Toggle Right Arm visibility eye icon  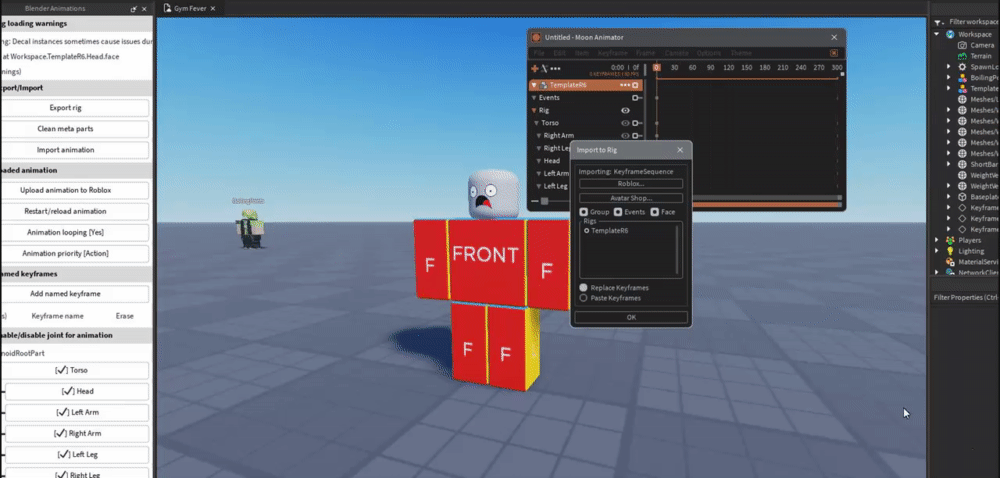point(626,136)
